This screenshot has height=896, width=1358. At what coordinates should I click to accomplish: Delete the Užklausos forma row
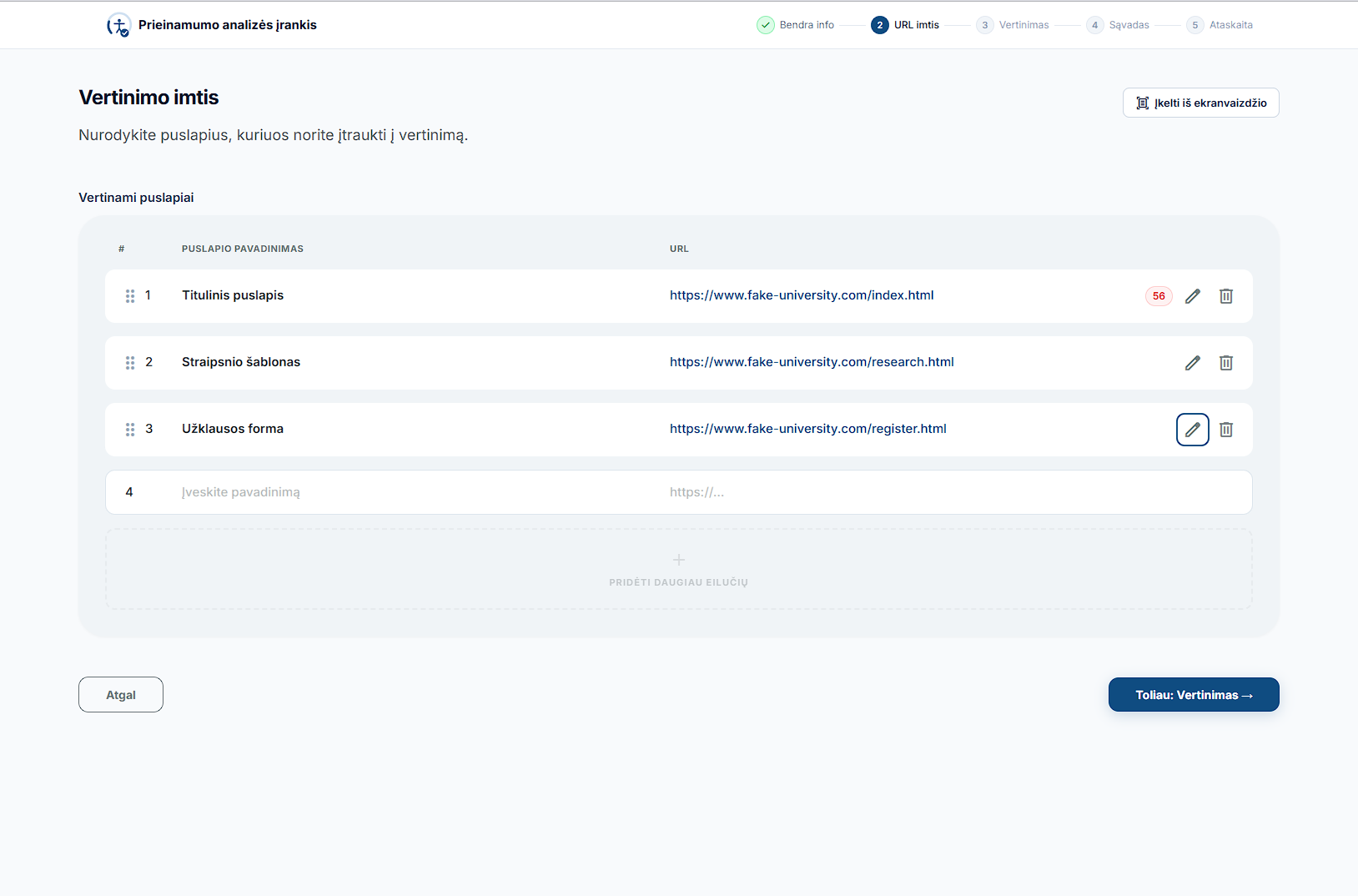[x=1226, y=430]
